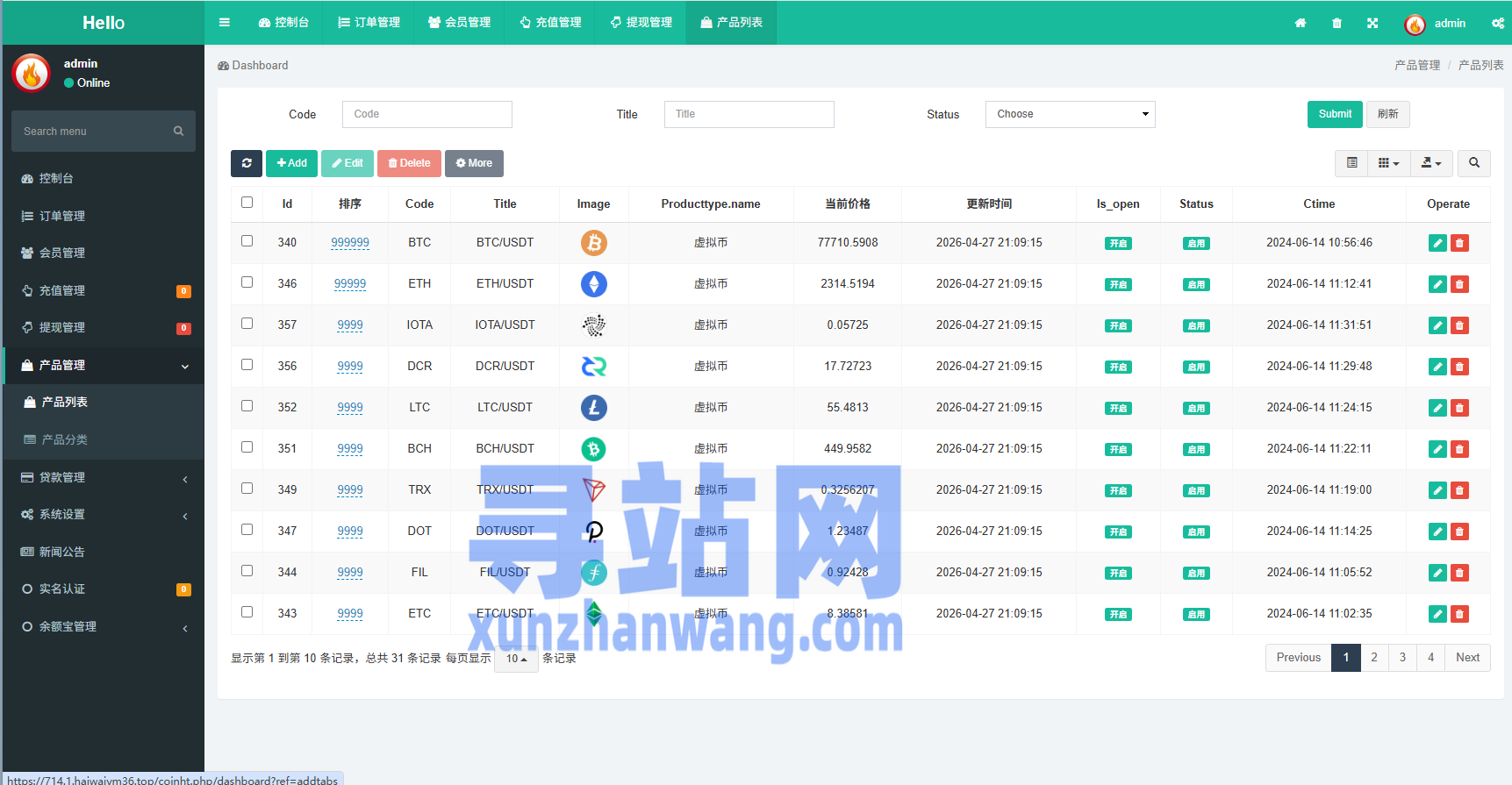
Task: Click the admin avatar in top bar
Action: pos(1415,25)
